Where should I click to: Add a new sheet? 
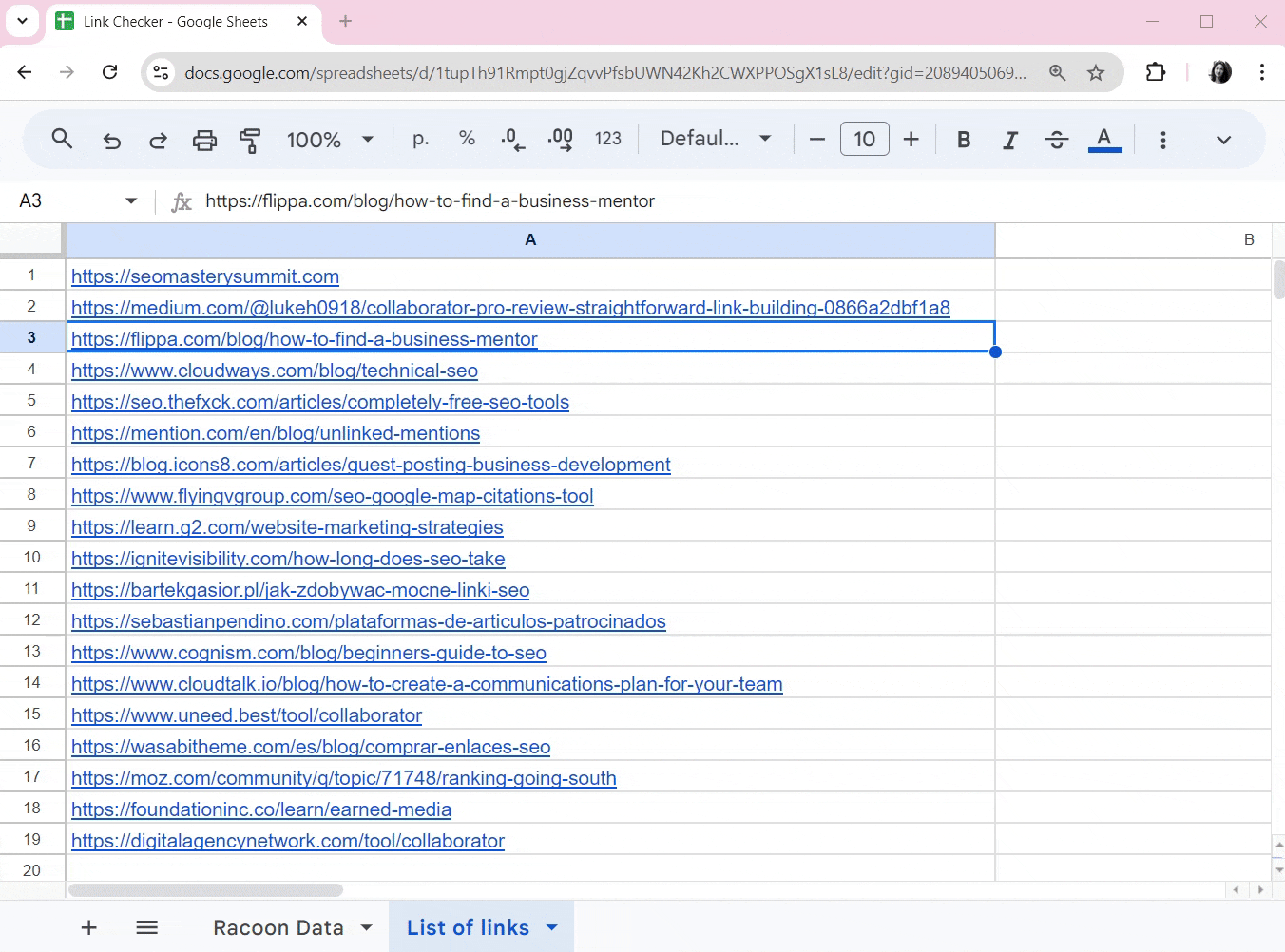click(x=89, y=927)
